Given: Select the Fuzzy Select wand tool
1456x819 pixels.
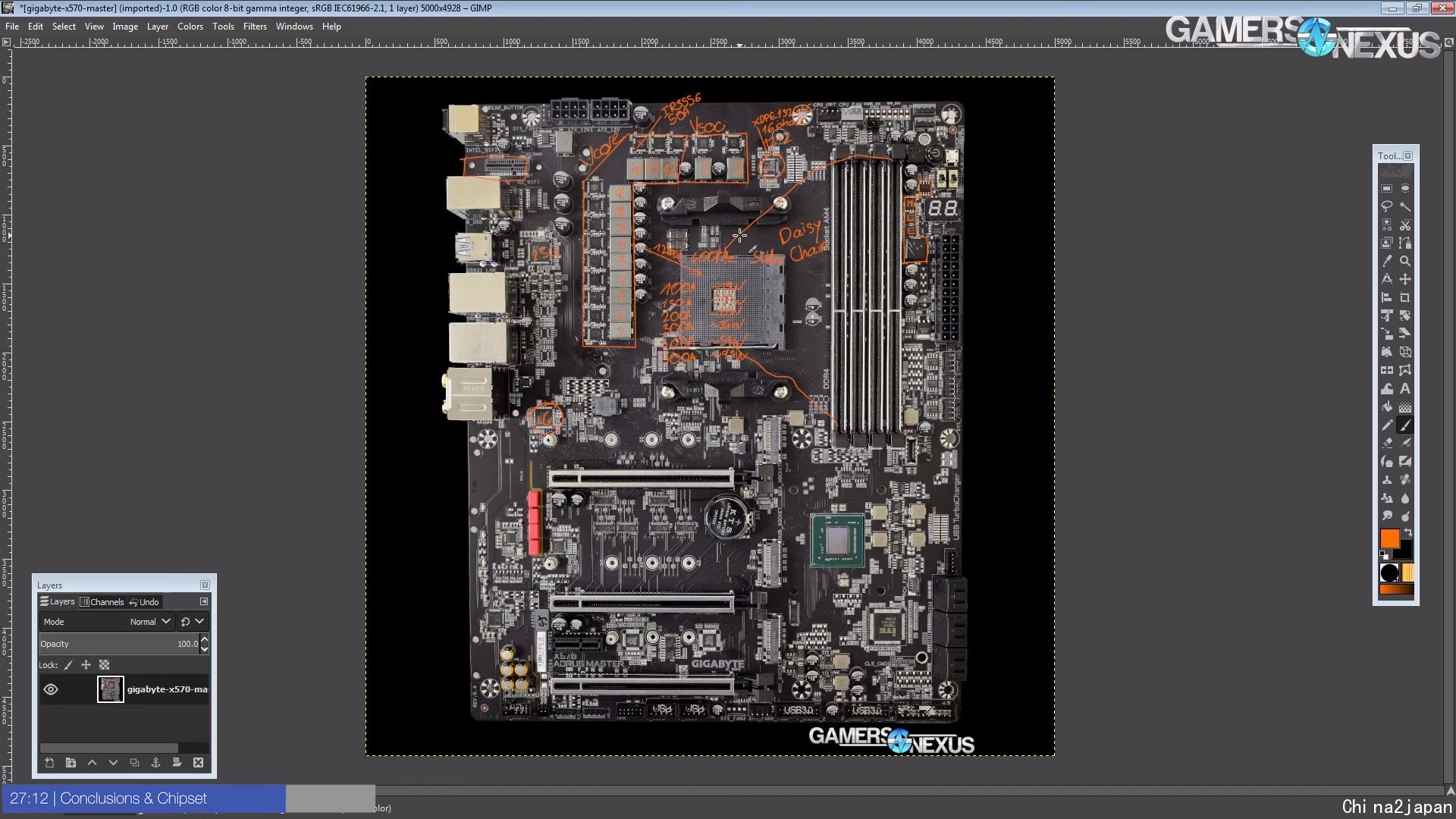Looking at the screenshot, I should (x=1405, y=206).
